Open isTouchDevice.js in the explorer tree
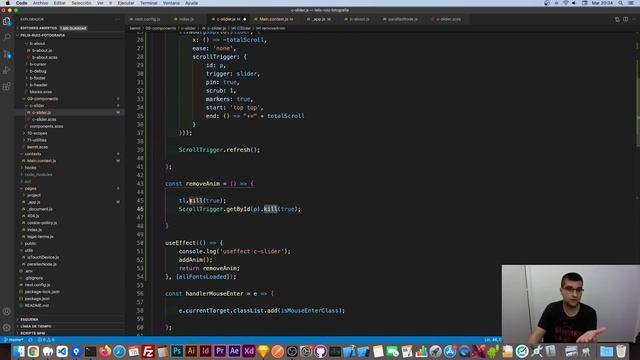This screenshot has width=640, height=360. [x=43, y=258]
